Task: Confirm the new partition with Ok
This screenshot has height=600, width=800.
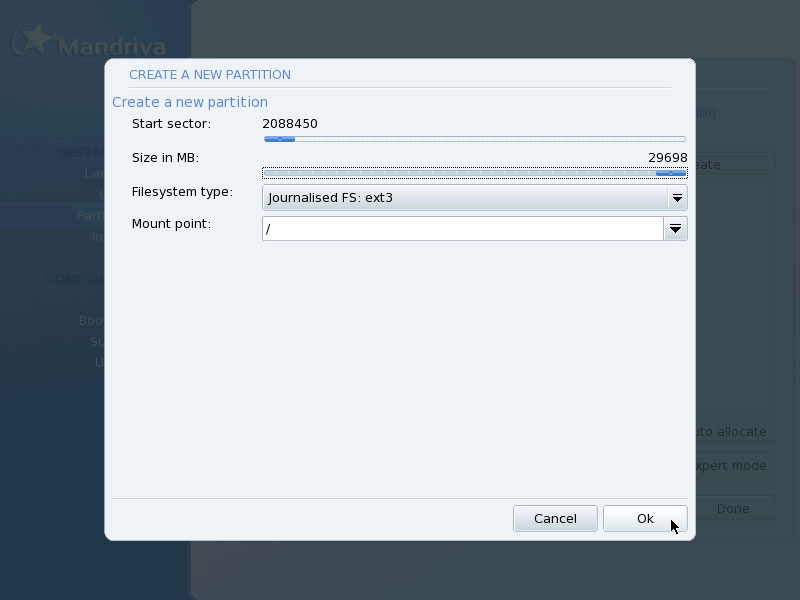Action: [645, 518]
